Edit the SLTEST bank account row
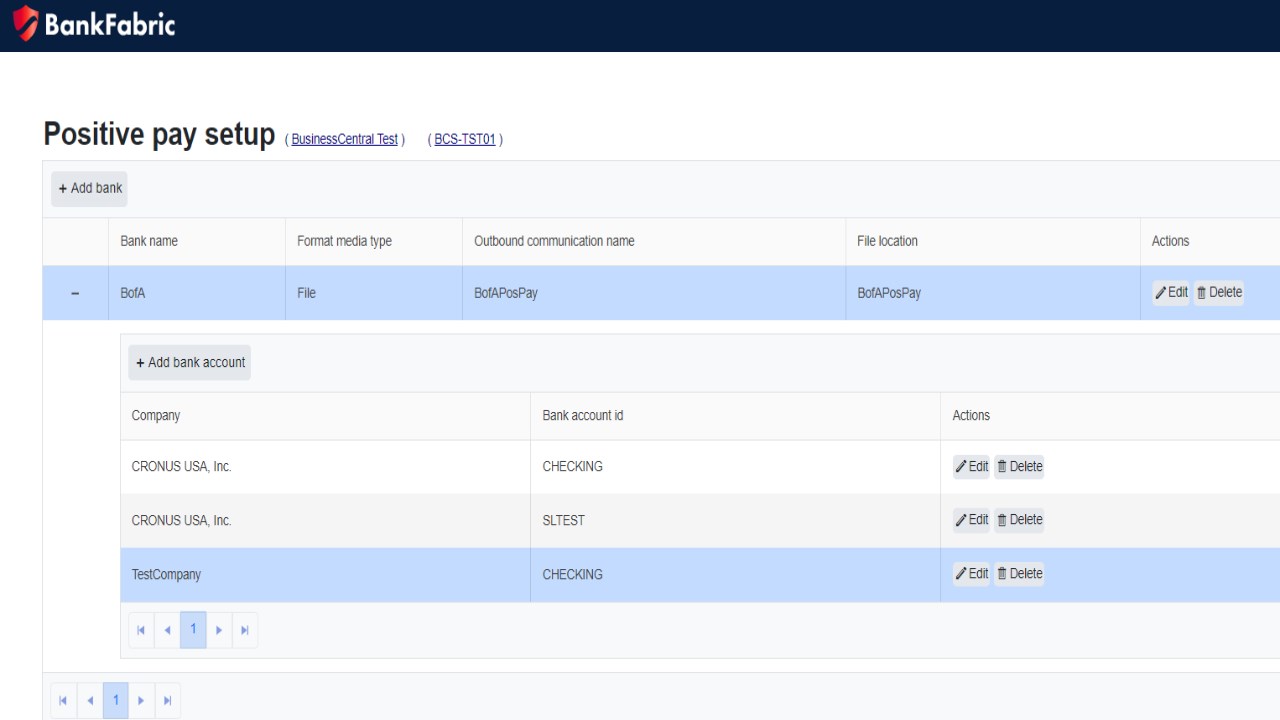The image size is (1280, 720). point(971,519)
